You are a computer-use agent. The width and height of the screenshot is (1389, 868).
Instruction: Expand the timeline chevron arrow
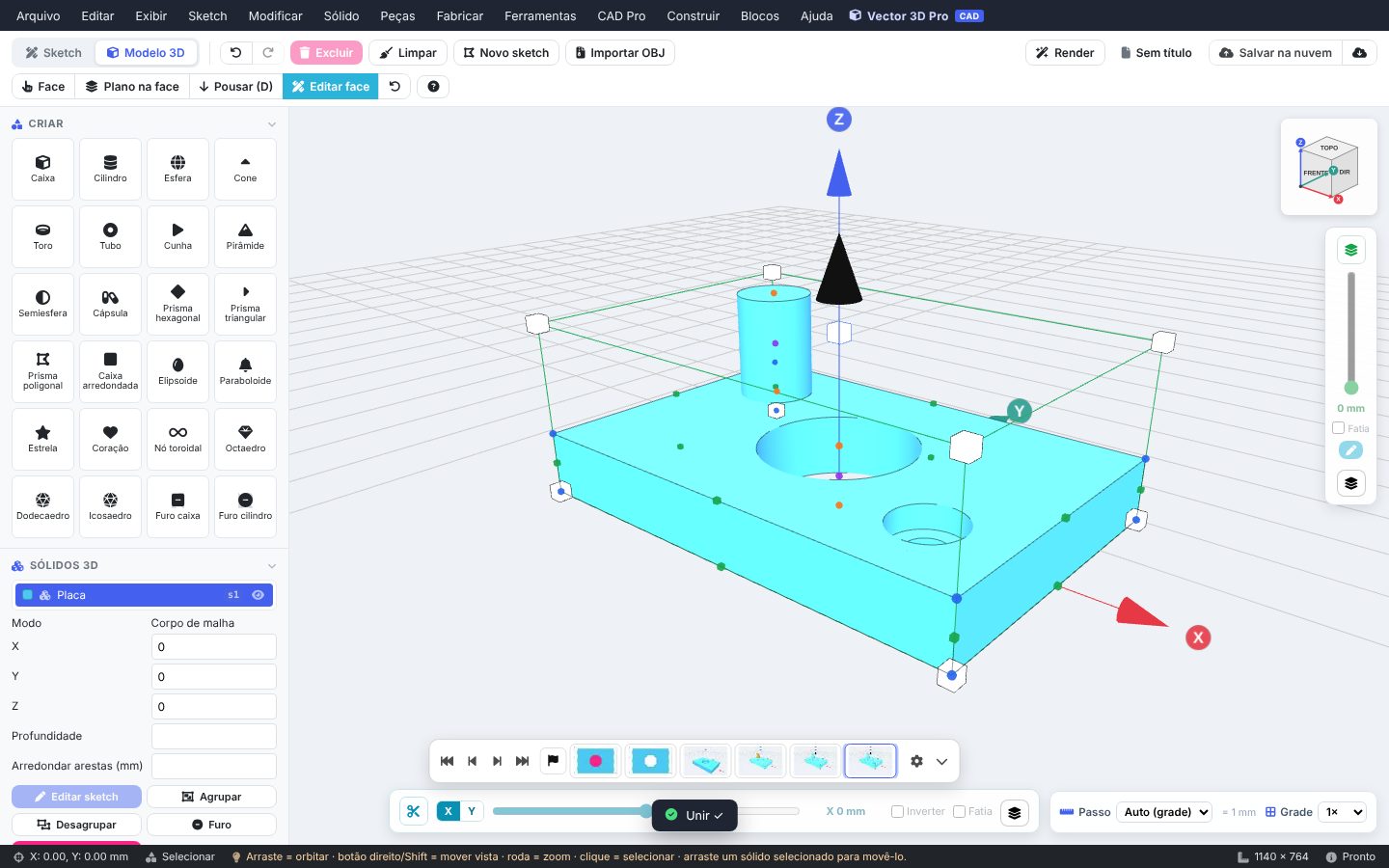pyautogui.click(x=942, y=761)
